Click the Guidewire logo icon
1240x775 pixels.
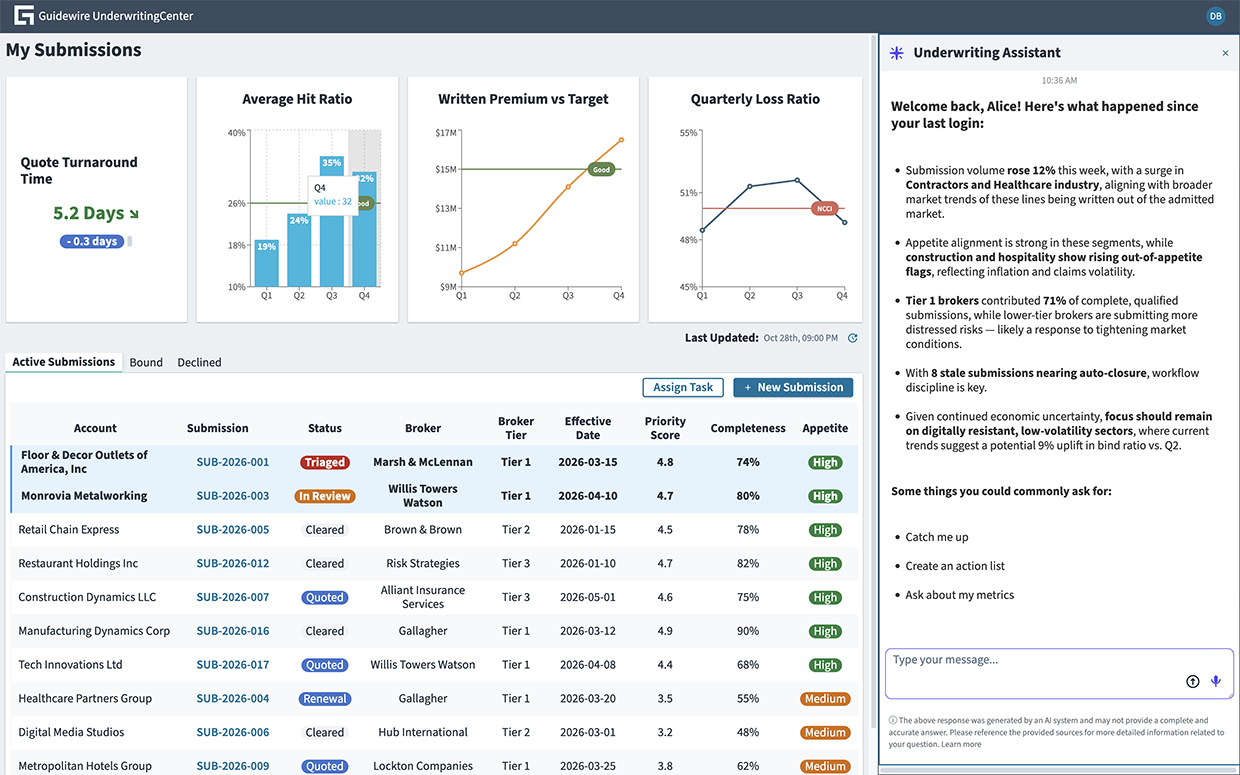pos(23,16)
